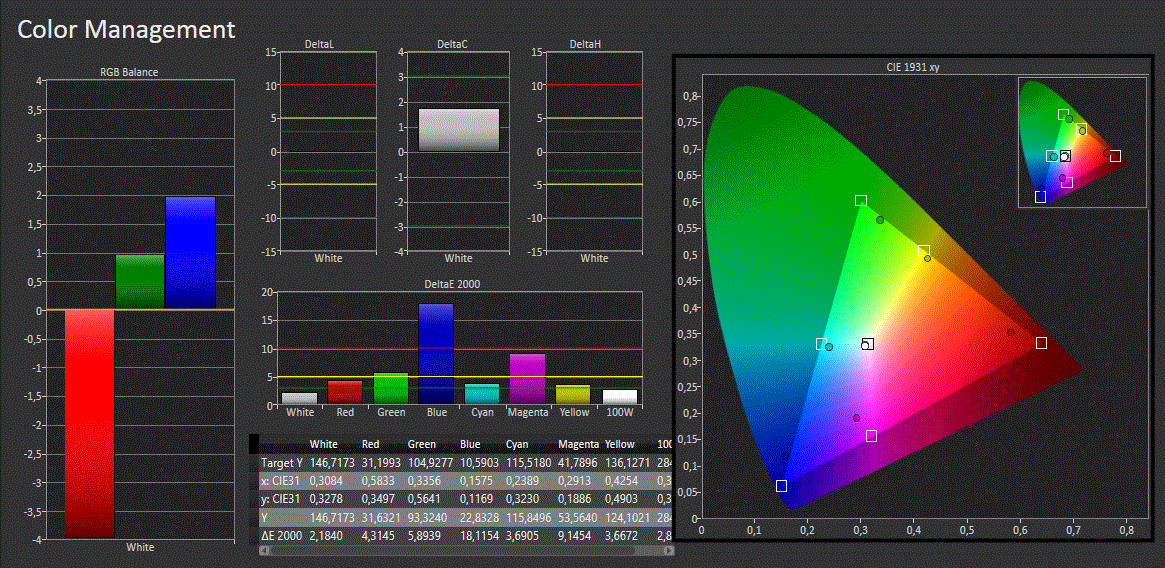1165x568 pixels.
Task: Click the 'Cyan' column header in data table
Action: 517,444
